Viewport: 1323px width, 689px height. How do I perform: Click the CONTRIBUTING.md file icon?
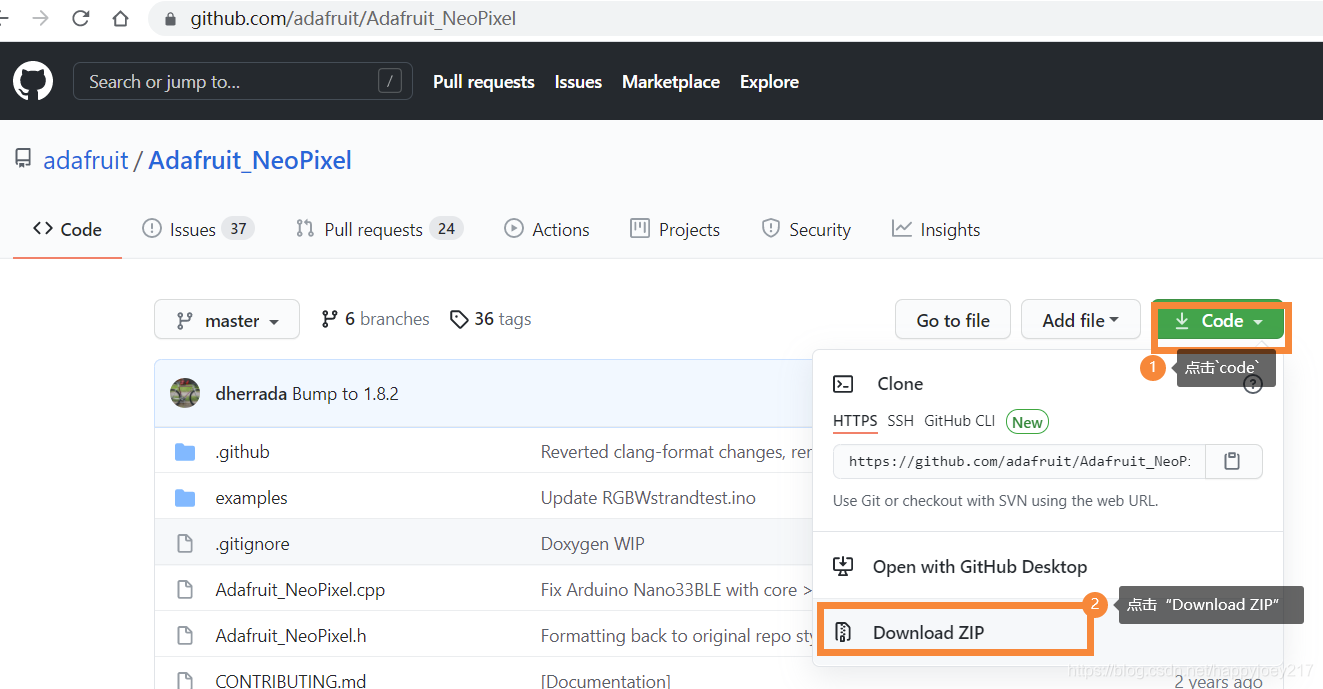[185, 680]
